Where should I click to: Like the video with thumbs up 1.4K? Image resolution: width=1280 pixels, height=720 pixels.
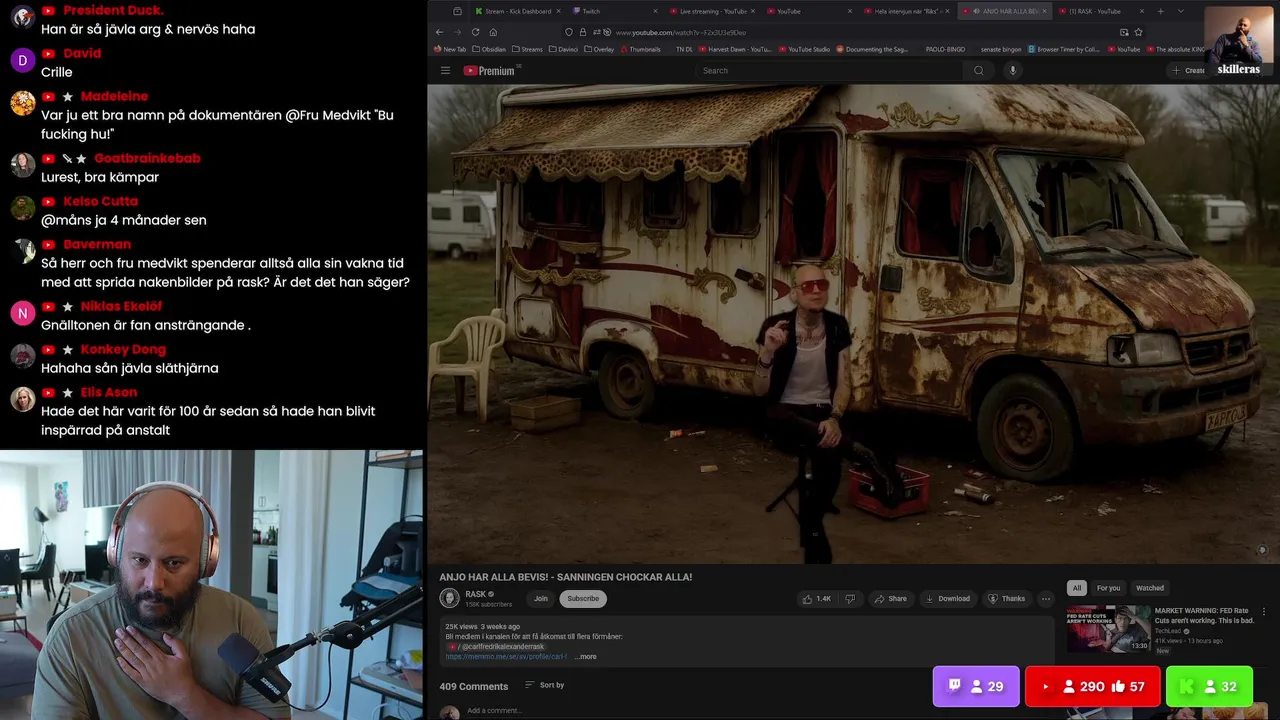(817, 598)
